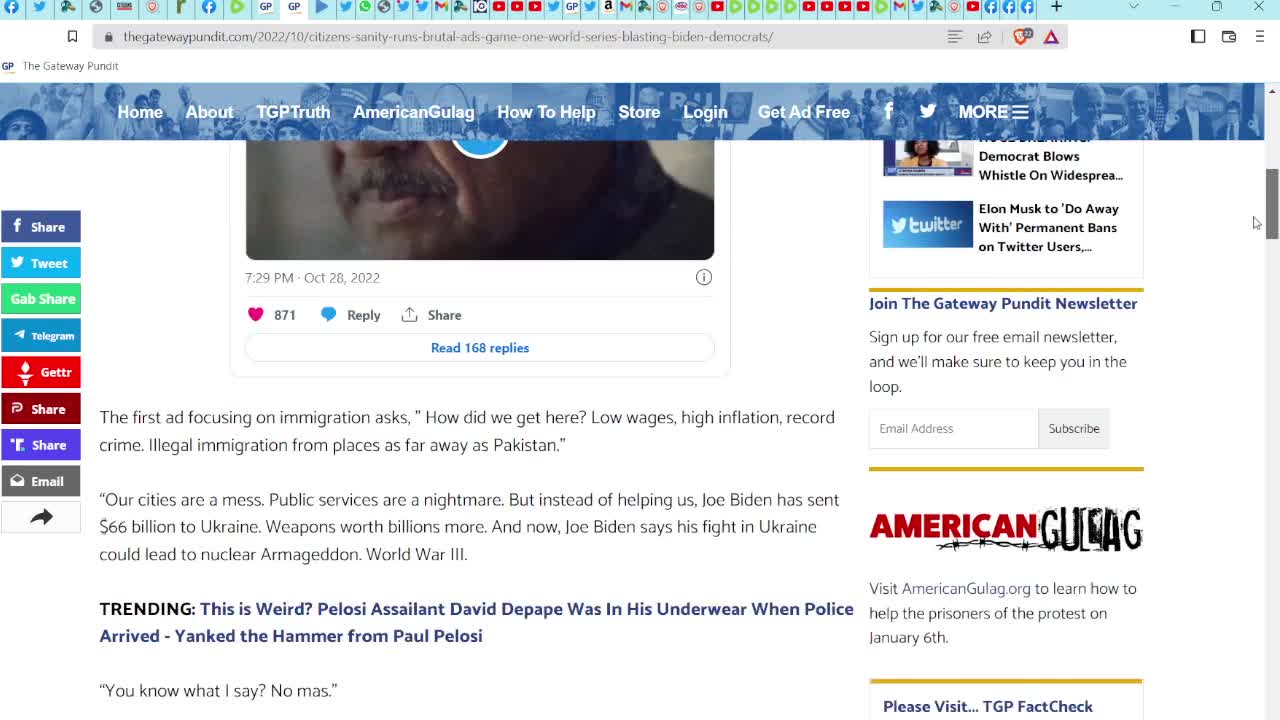Click the page vertical scrollbar thumb
The width and height of the screenshot is (1280, 720).
coord(1272,204)
